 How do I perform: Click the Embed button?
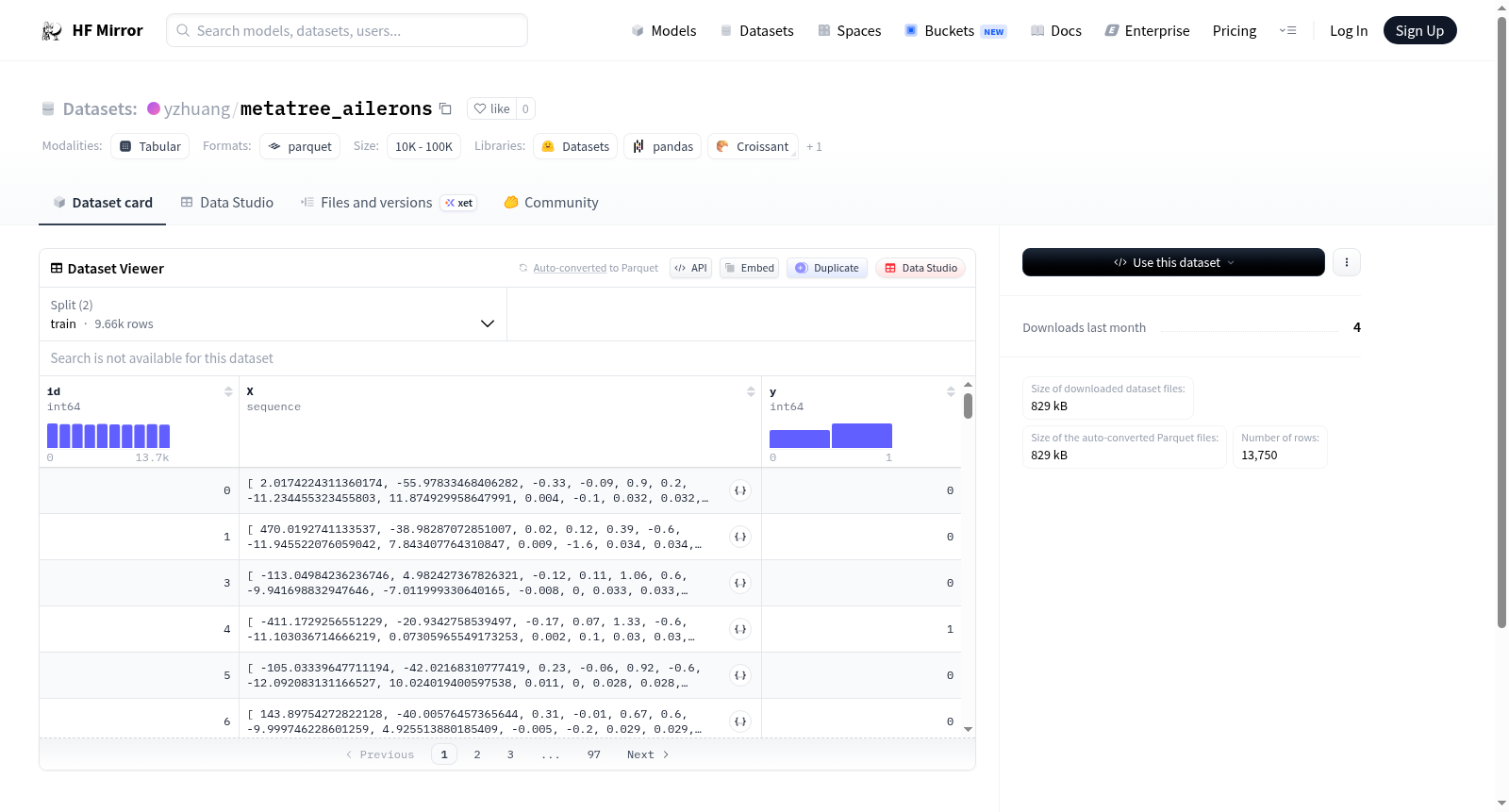click(x=749, y=269)
